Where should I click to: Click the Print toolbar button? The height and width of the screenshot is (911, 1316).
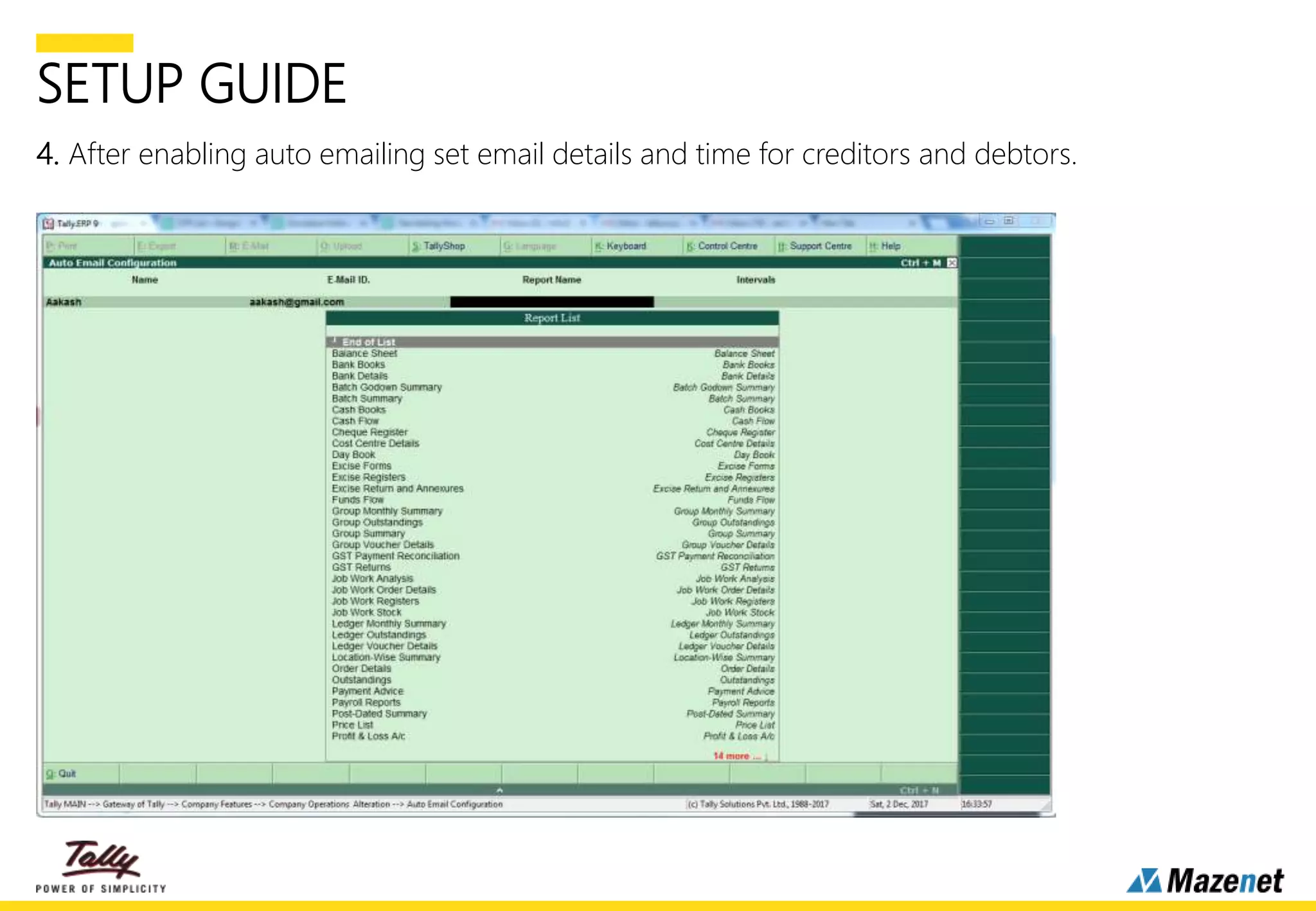tap(62, 246)
